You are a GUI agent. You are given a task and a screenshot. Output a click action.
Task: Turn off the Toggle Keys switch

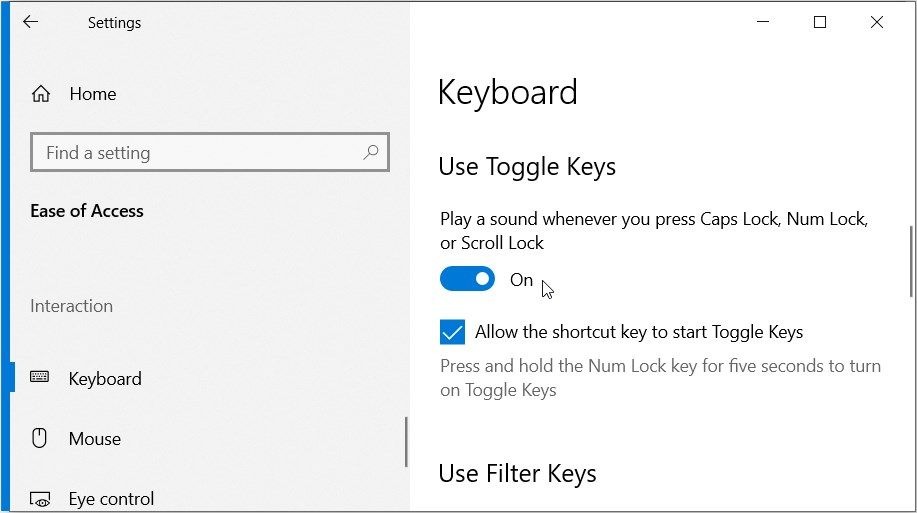coord(467,279)
